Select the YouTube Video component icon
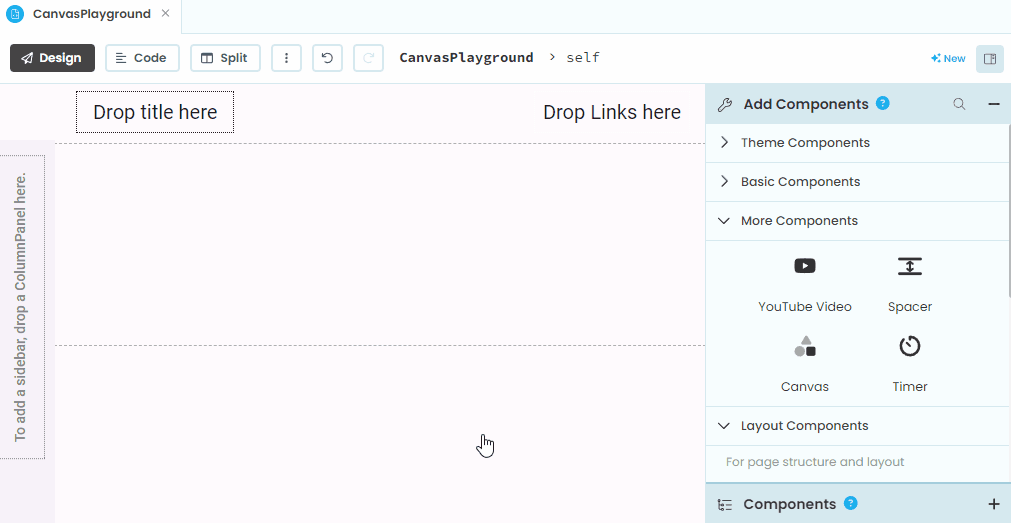 click(x=805, y=266)
